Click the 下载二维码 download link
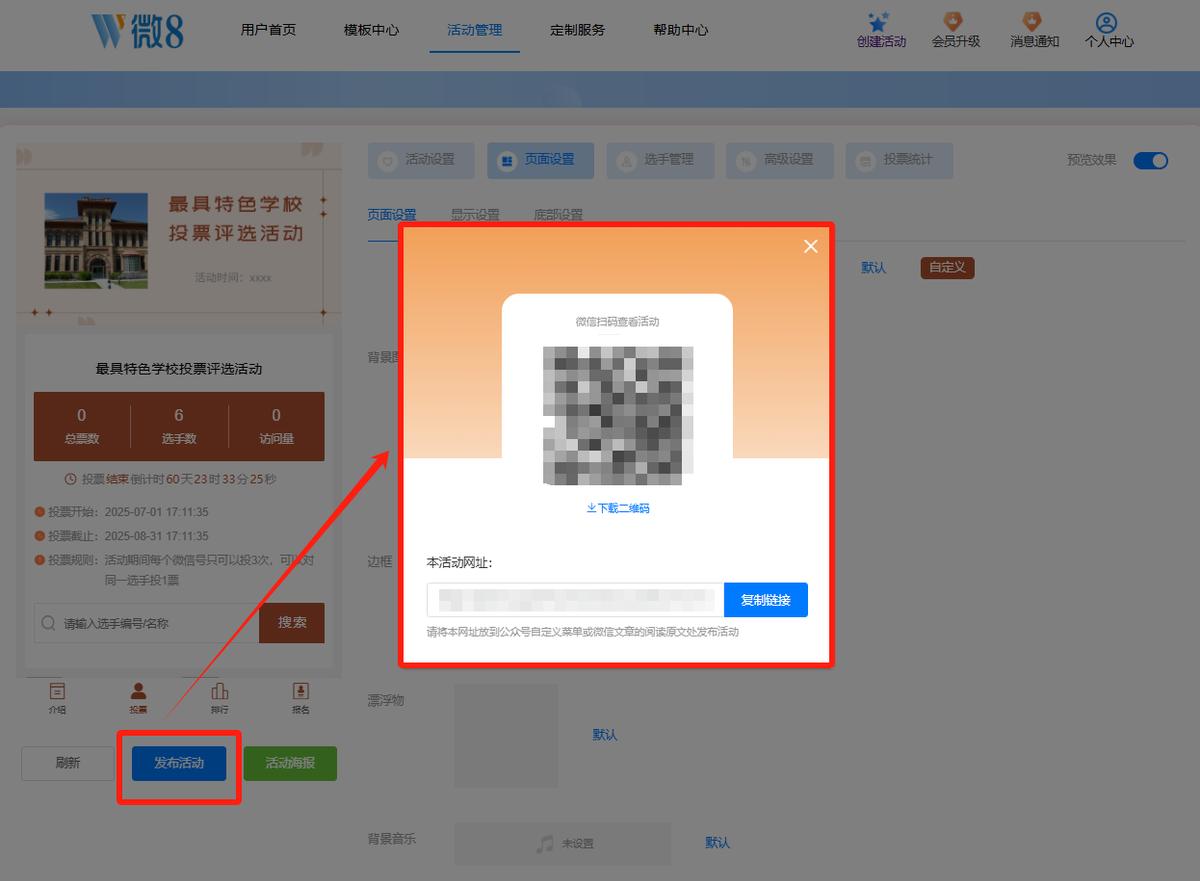 [618, 509]
